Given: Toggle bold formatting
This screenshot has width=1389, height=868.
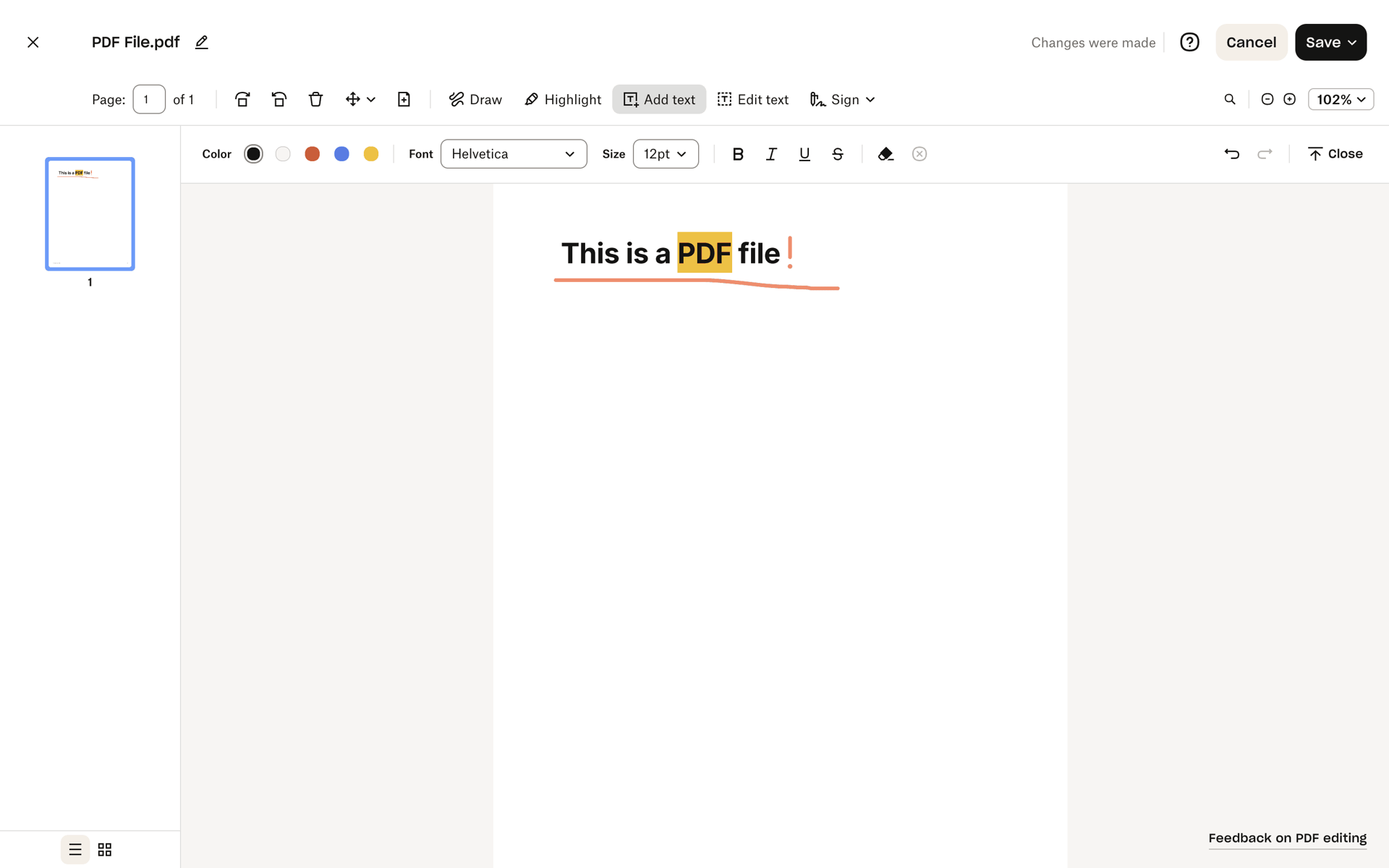Looking at the screenshot, I should [x=738, y=153].
